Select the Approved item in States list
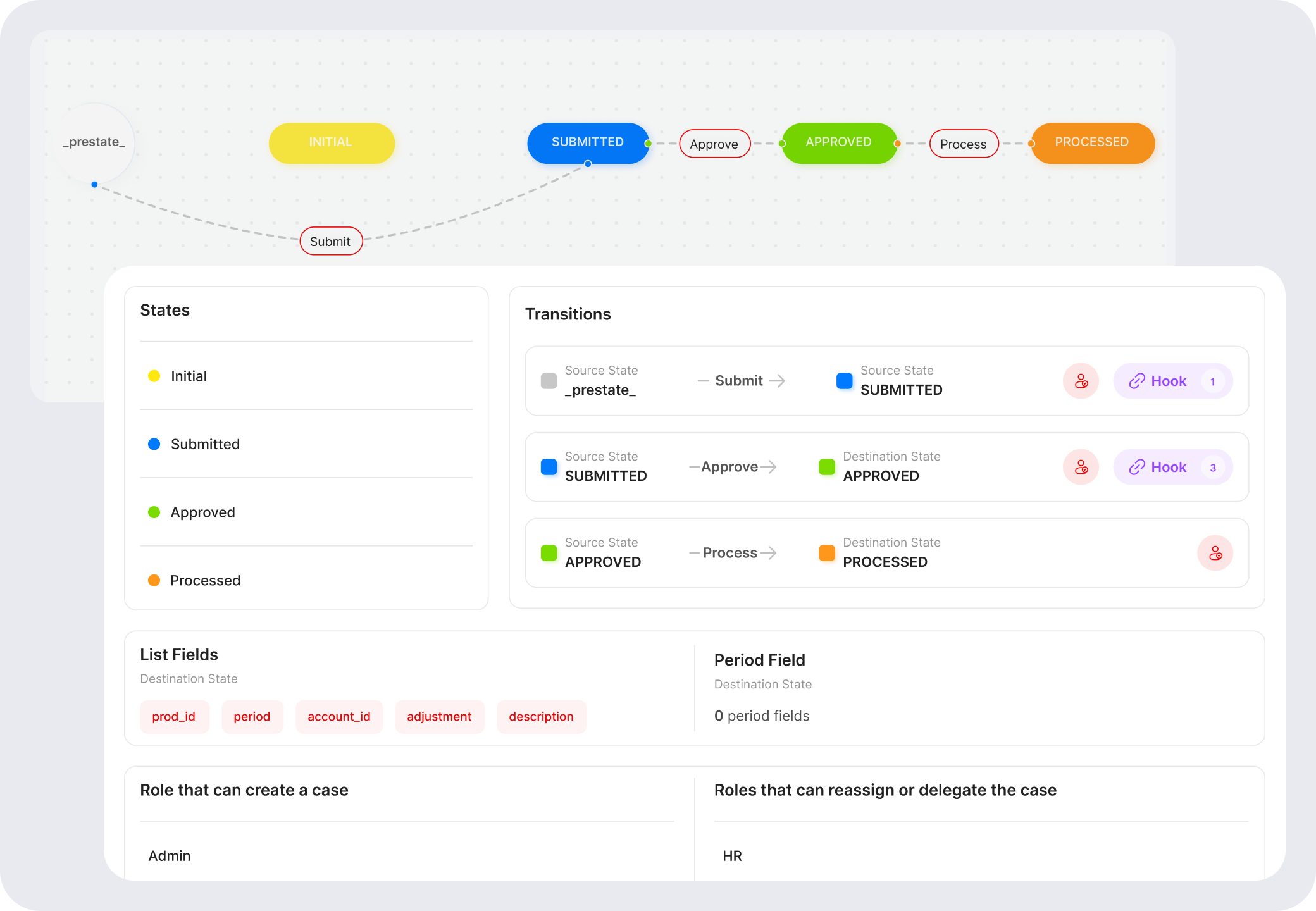The height and width of the screenshot is (911, 1316). point(202,512)
